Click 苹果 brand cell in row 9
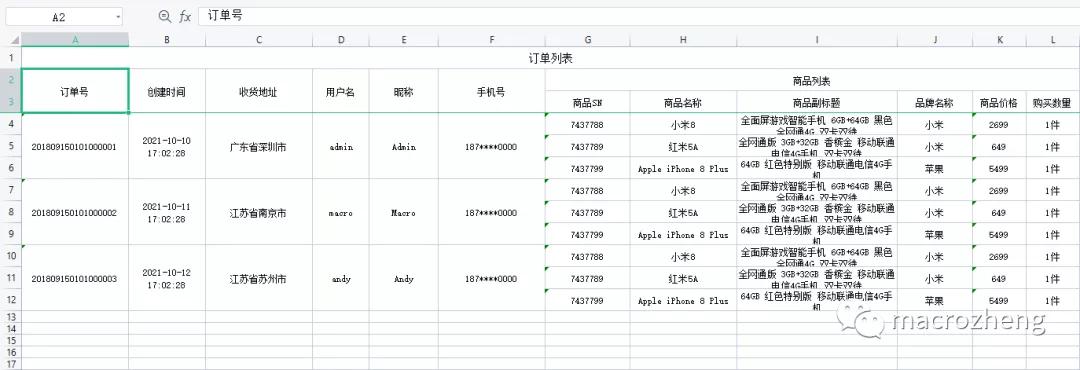 click(934, 234)
